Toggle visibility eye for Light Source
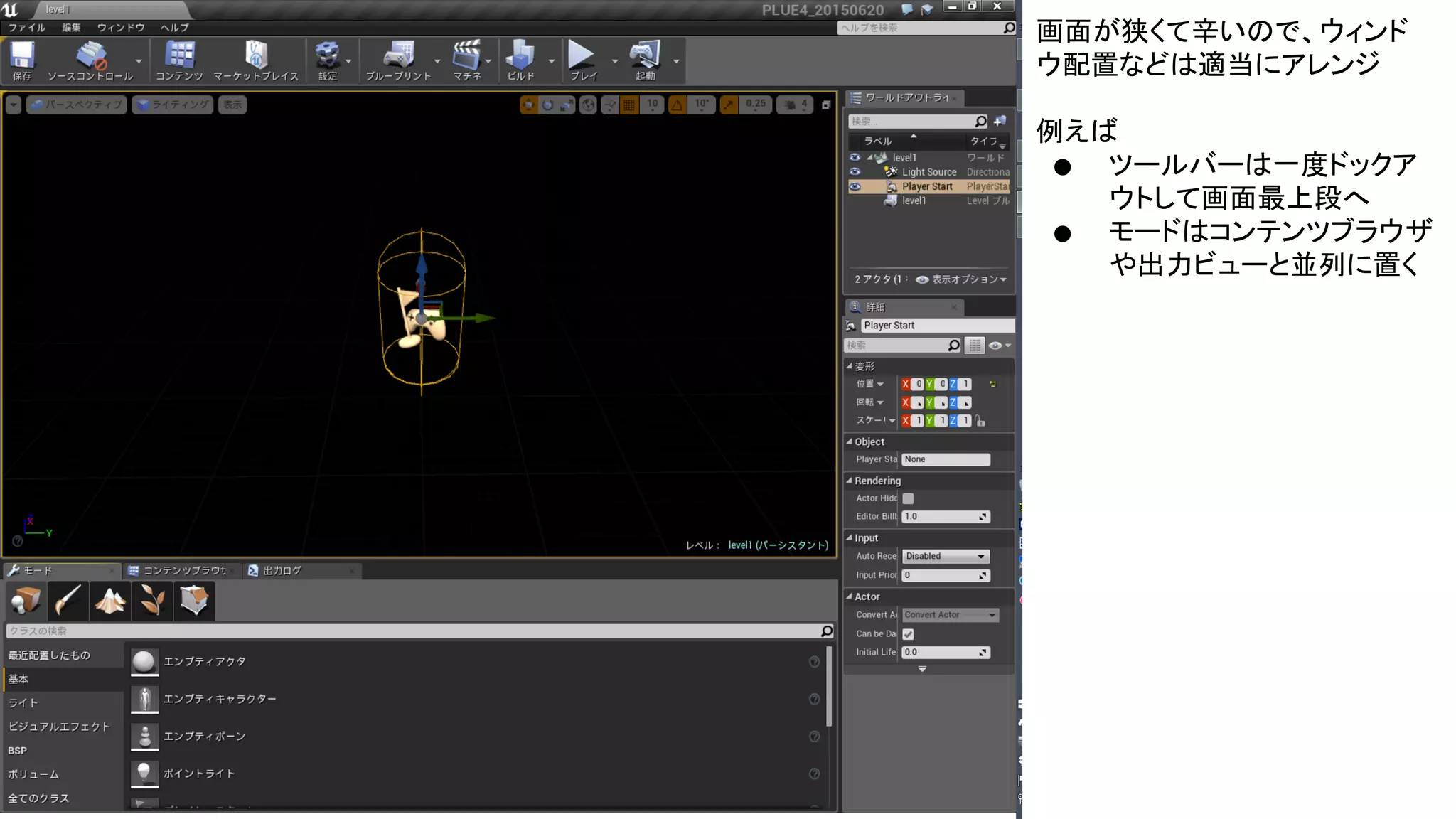The image size is (1456, 819). (x=855, y=172)
